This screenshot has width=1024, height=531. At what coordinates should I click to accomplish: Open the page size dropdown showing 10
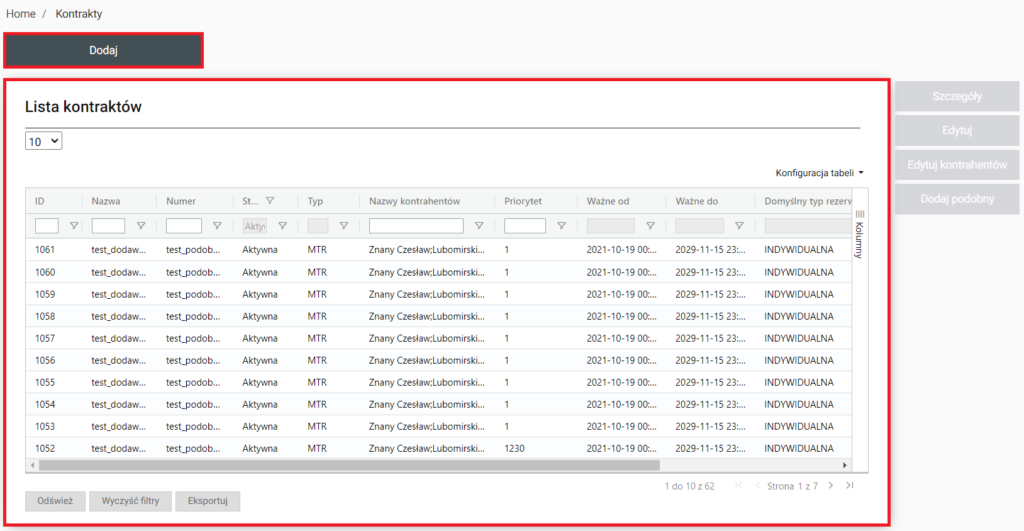[44, 142]
